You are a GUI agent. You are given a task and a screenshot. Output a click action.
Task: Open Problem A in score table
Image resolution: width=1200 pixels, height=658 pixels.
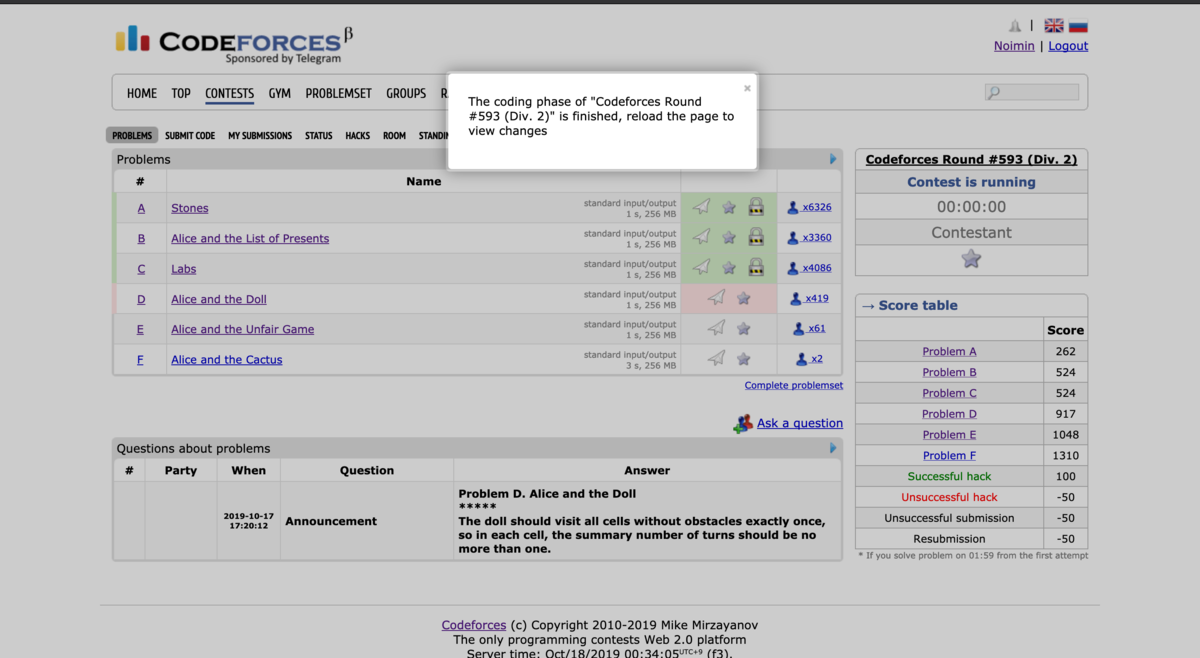[950, 351]
